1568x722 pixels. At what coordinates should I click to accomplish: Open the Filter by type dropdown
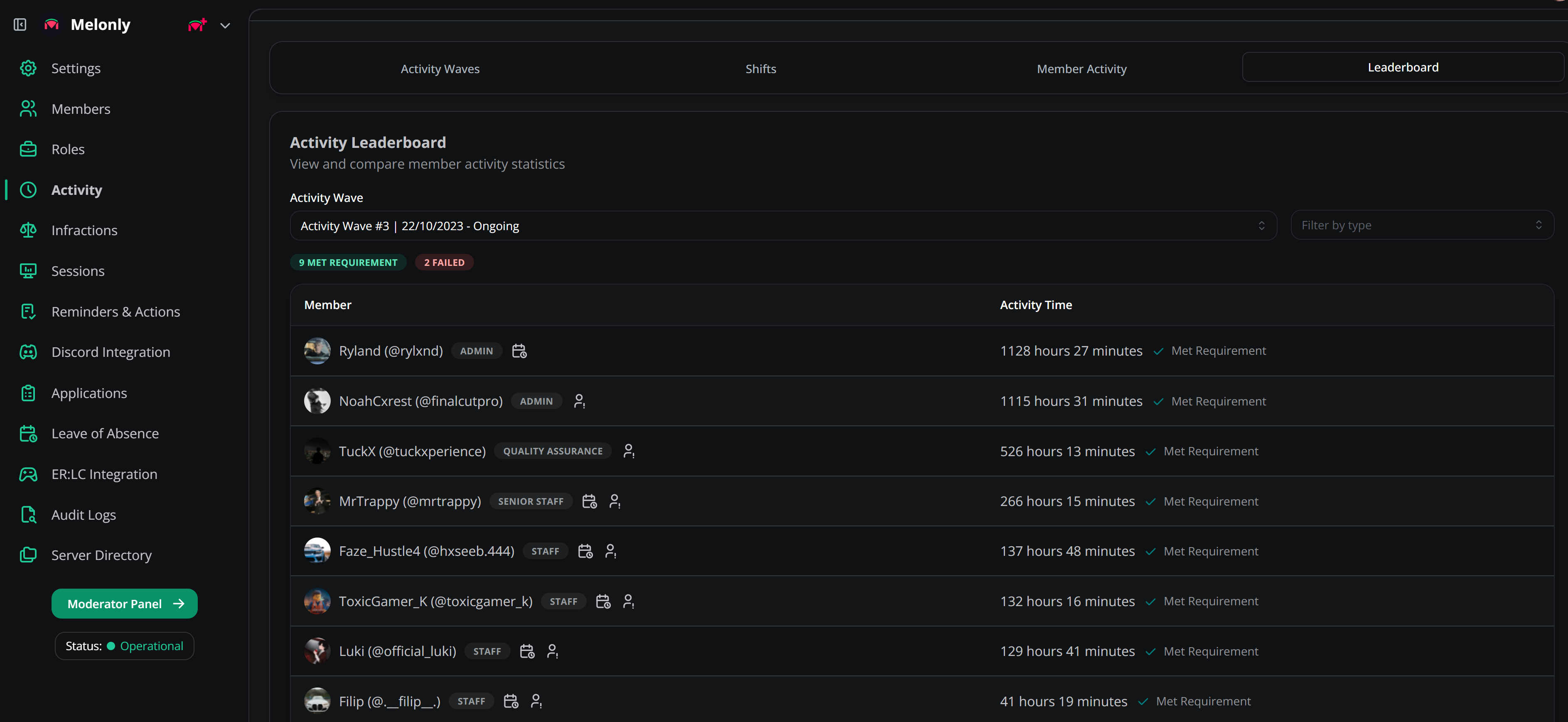[1421, 225]
